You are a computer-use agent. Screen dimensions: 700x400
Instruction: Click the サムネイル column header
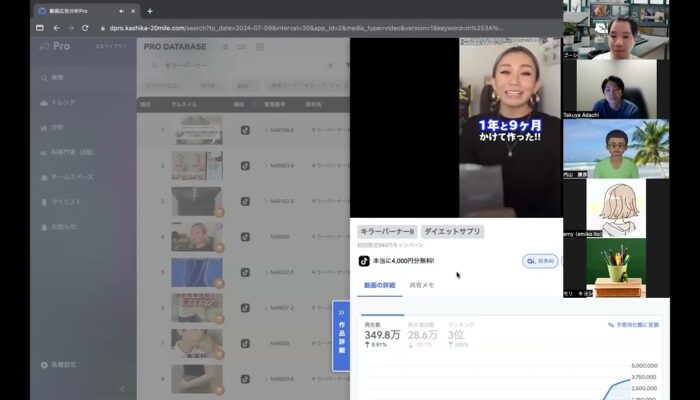click(183, 104)
